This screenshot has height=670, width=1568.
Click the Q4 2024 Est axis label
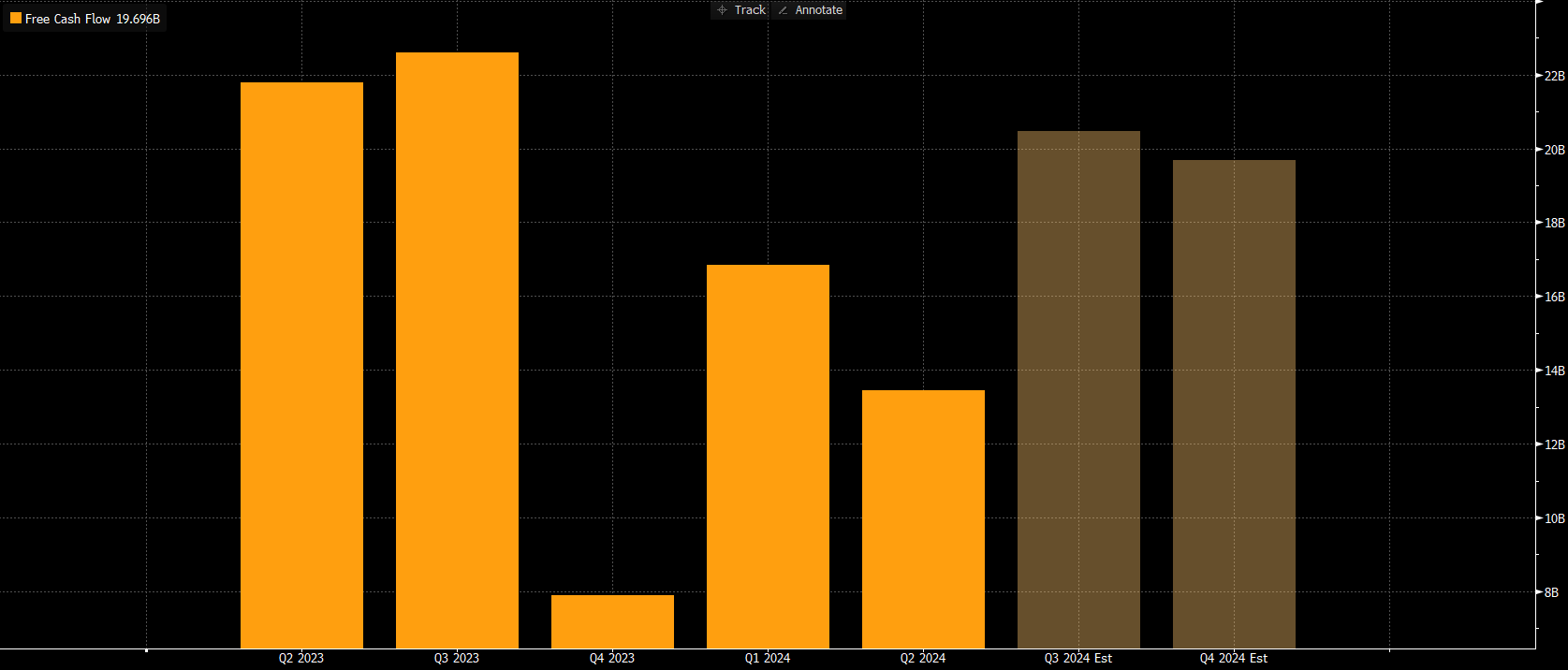tap(1234, 659)
